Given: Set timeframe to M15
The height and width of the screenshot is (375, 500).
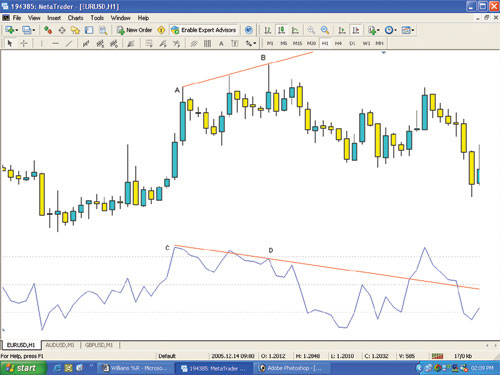Looking at the screenshot, I should click(x=297, y=43).
